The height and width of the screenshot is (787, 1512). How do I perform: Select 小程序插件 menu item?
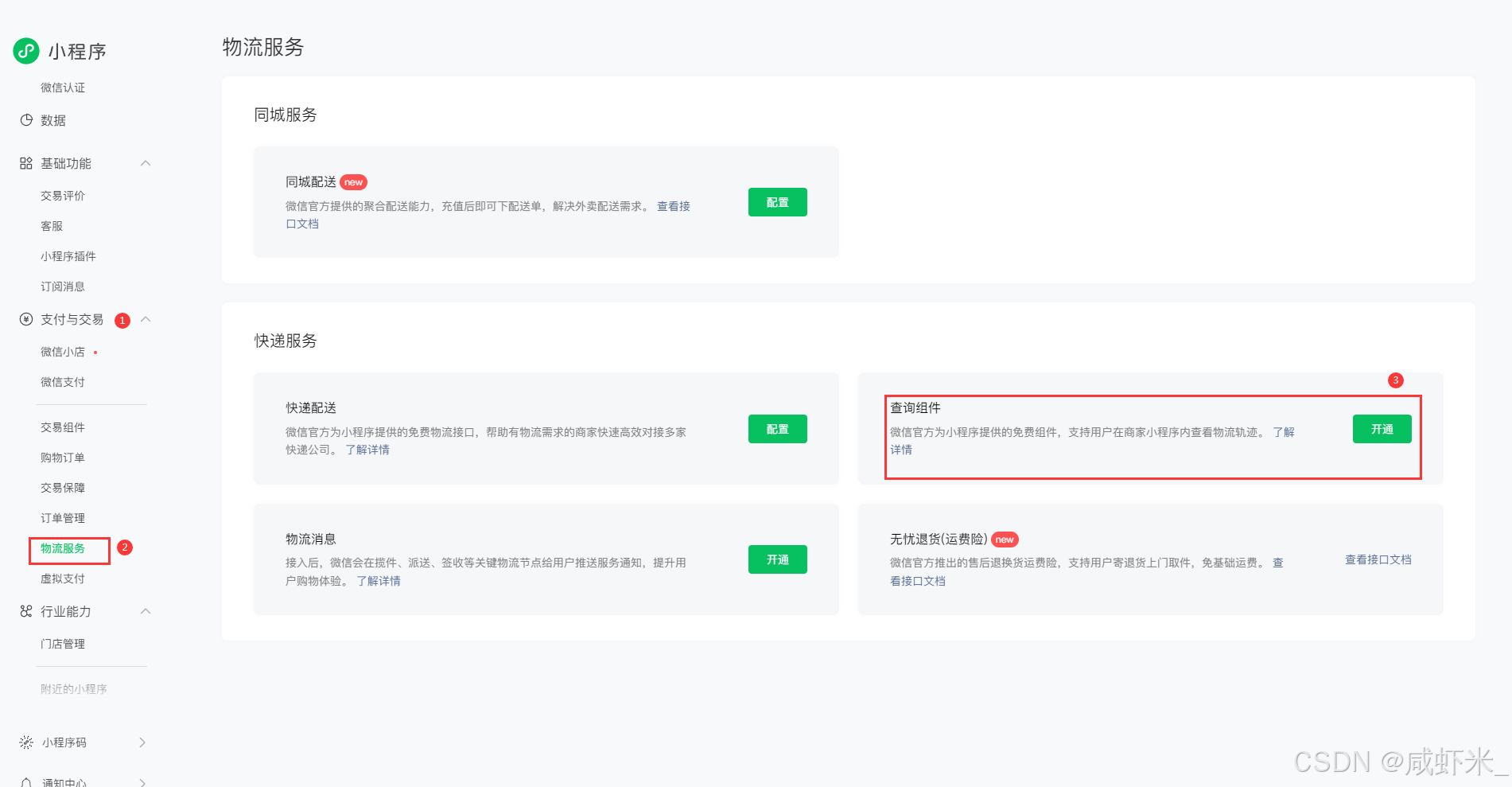point(68,256)
